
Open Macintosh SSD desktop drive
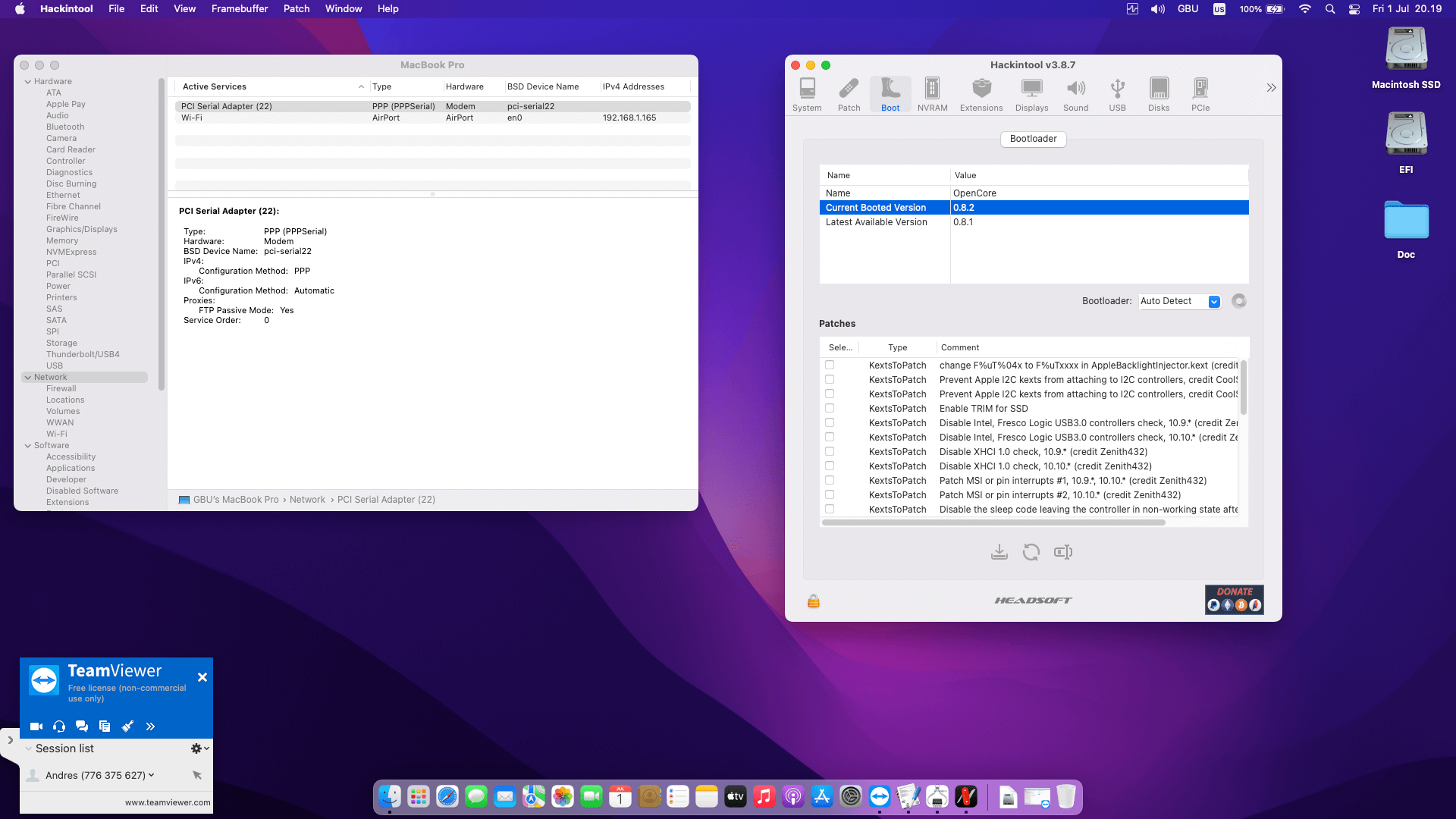click(x=1406, y=59)
